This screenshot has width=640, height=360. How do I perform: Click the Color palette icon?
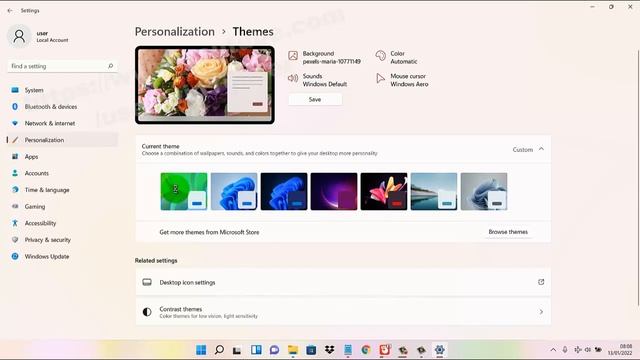pyautogui.click(x=380, y=56)
